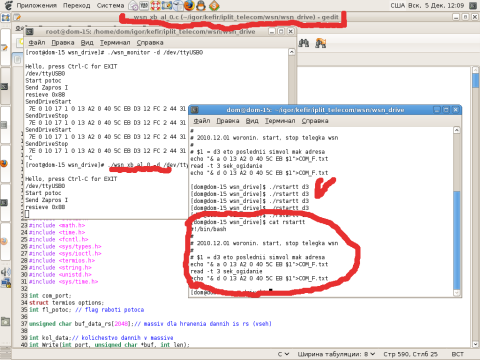
Task: Click gedit editor scroll-up arrow
Action: tap(476, 70)
